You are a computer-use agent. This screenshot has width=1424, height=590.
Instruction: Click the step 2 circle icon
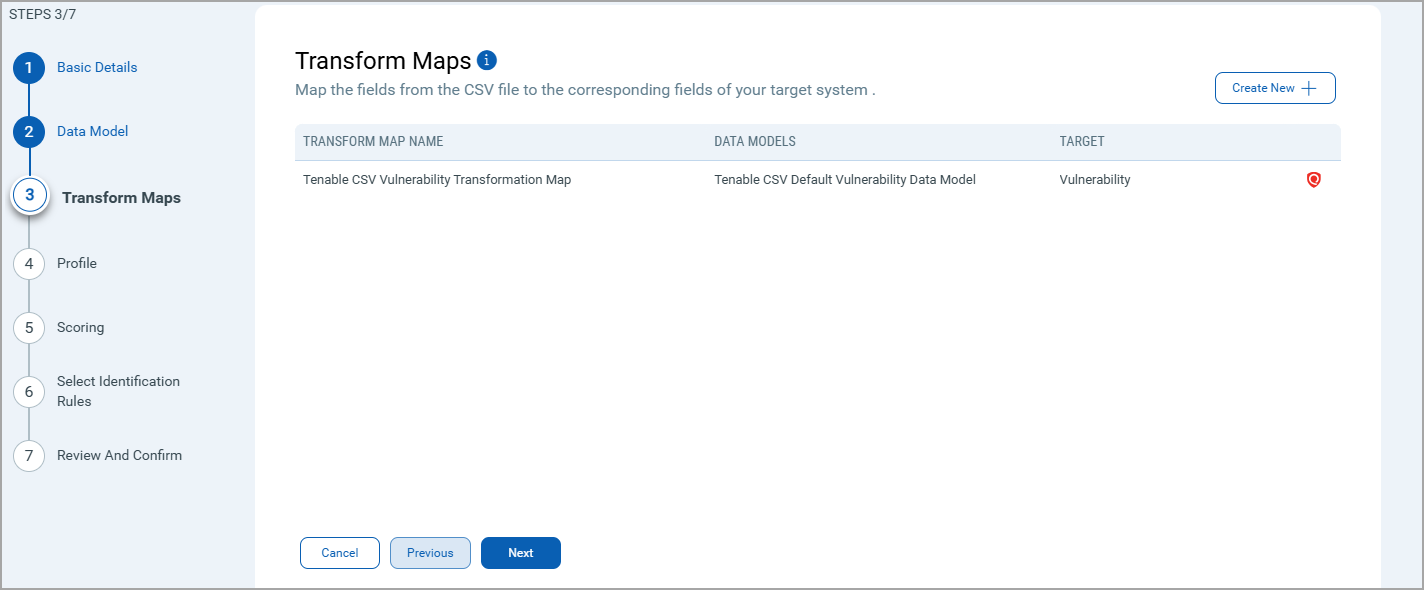[29, 132]
